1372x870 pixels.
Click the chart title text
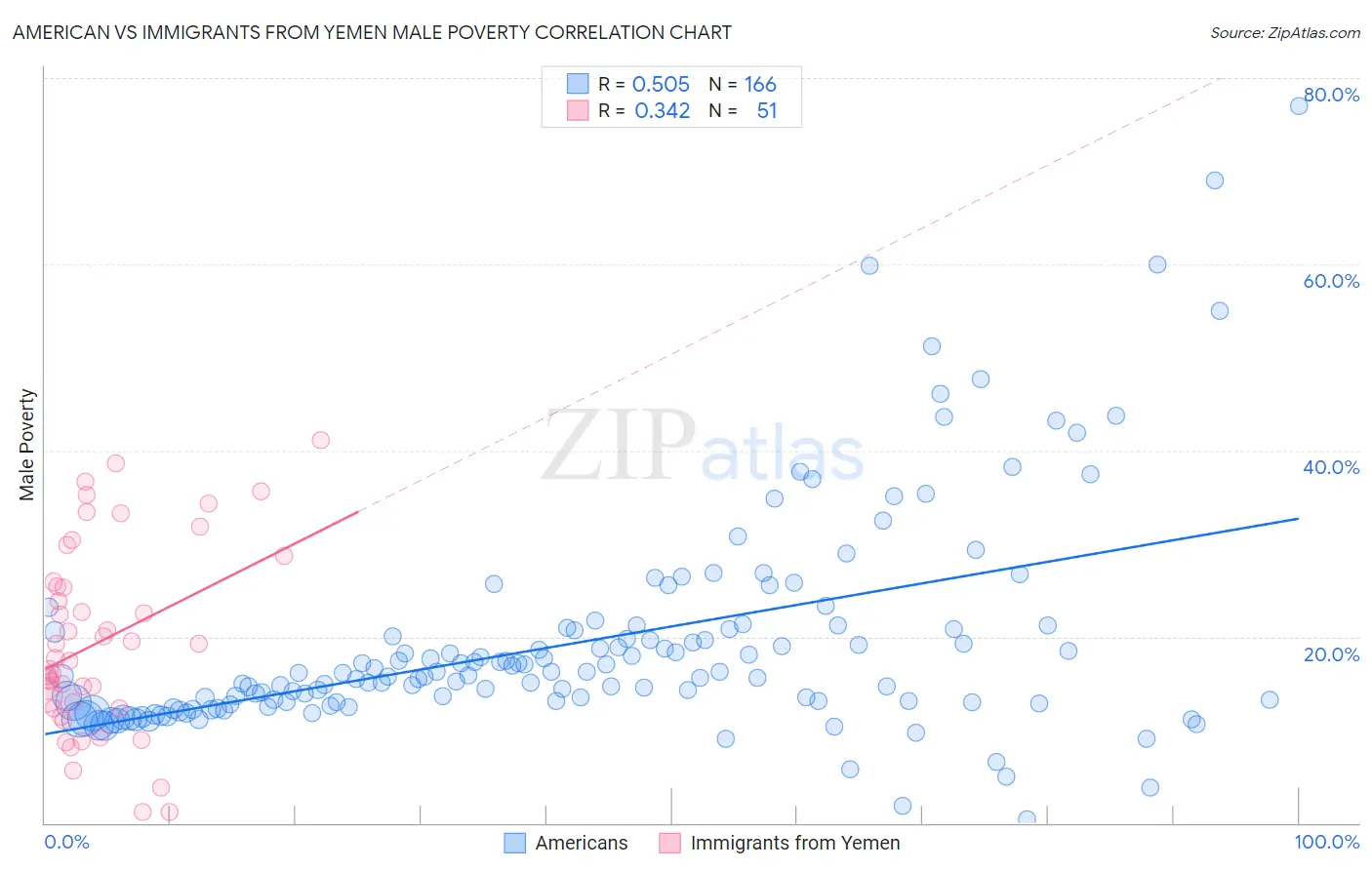coord(372,32)
